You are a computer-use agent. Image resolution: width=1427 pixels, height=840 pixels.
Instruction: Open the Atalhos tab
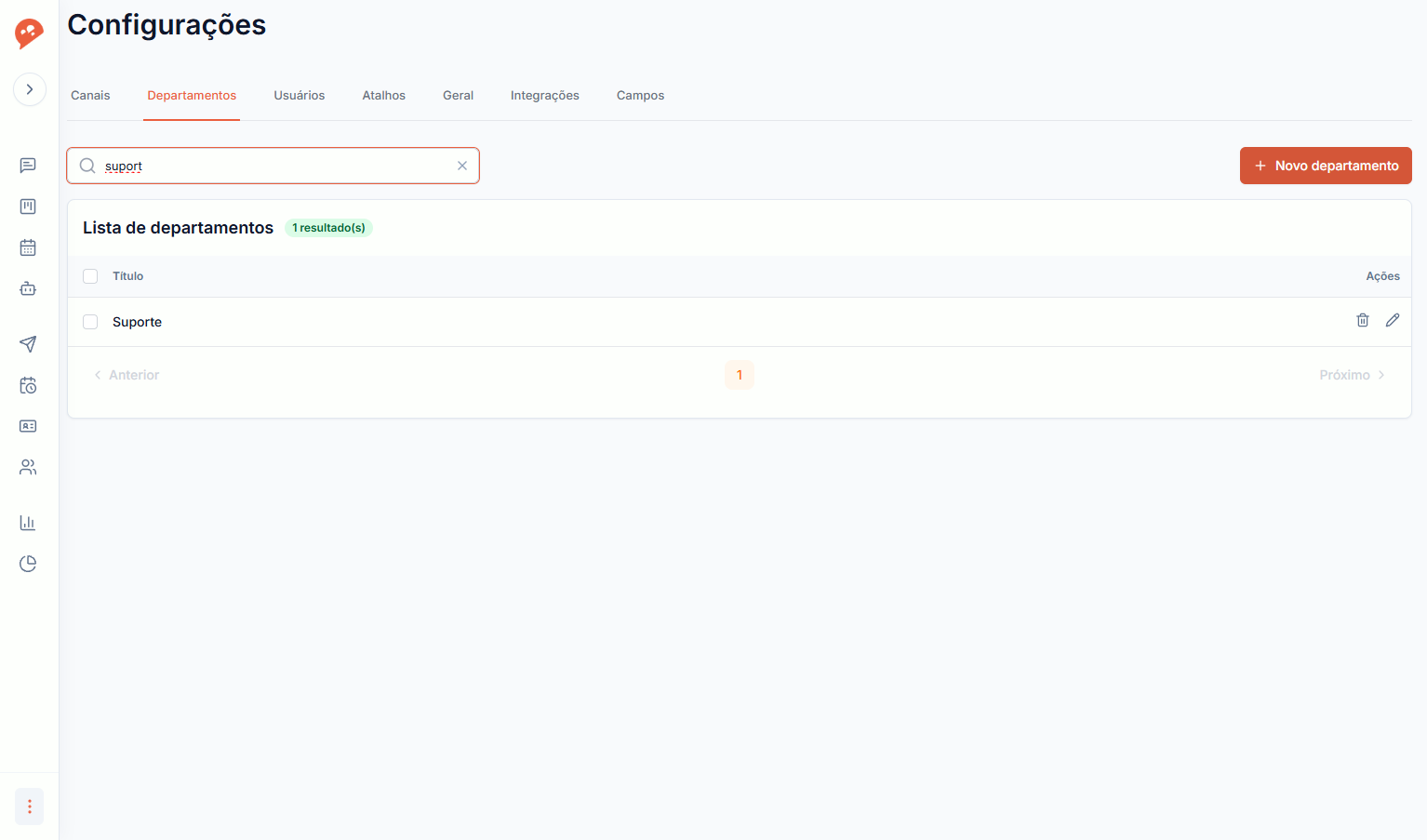[384, 96]
